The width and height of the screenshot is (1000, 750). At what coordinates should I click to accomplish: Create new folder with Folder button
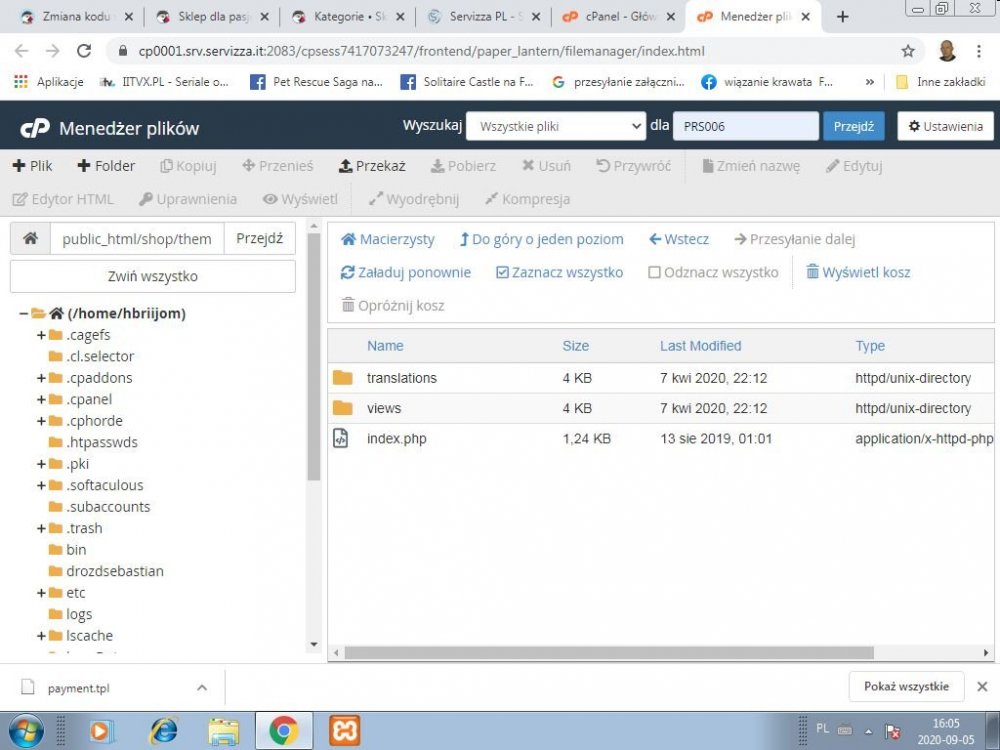click(106, 166)
